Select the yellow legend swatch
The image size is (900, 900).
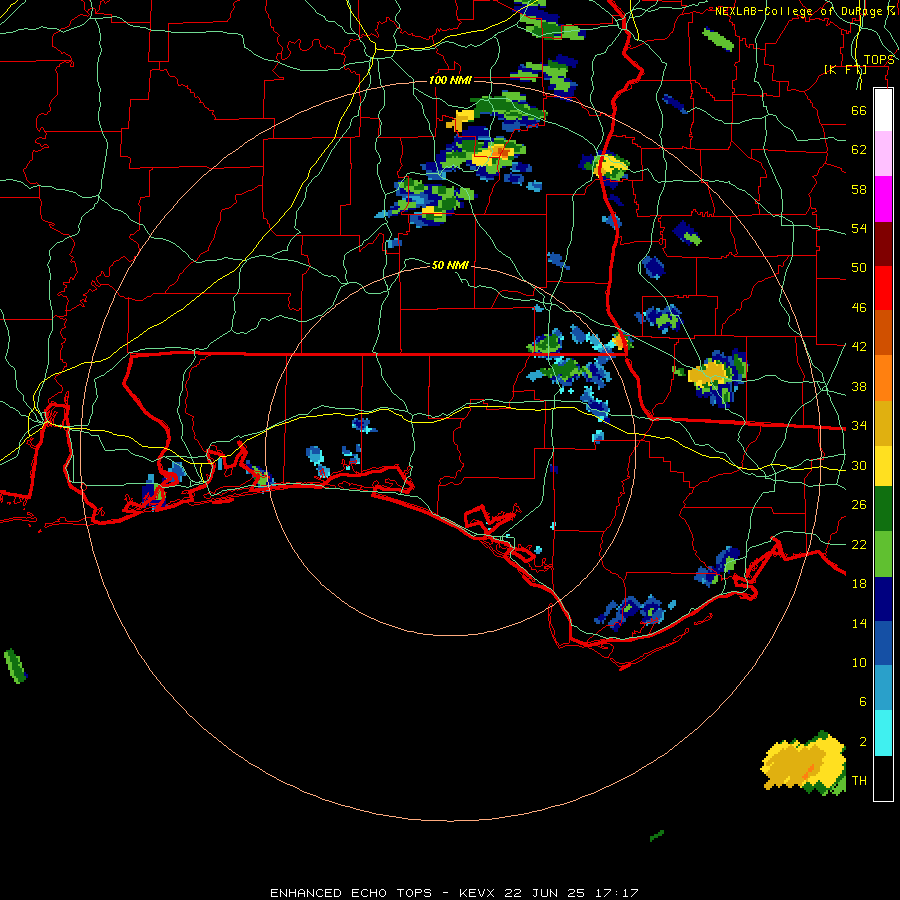pyautogui.click(x=883, y=465)
